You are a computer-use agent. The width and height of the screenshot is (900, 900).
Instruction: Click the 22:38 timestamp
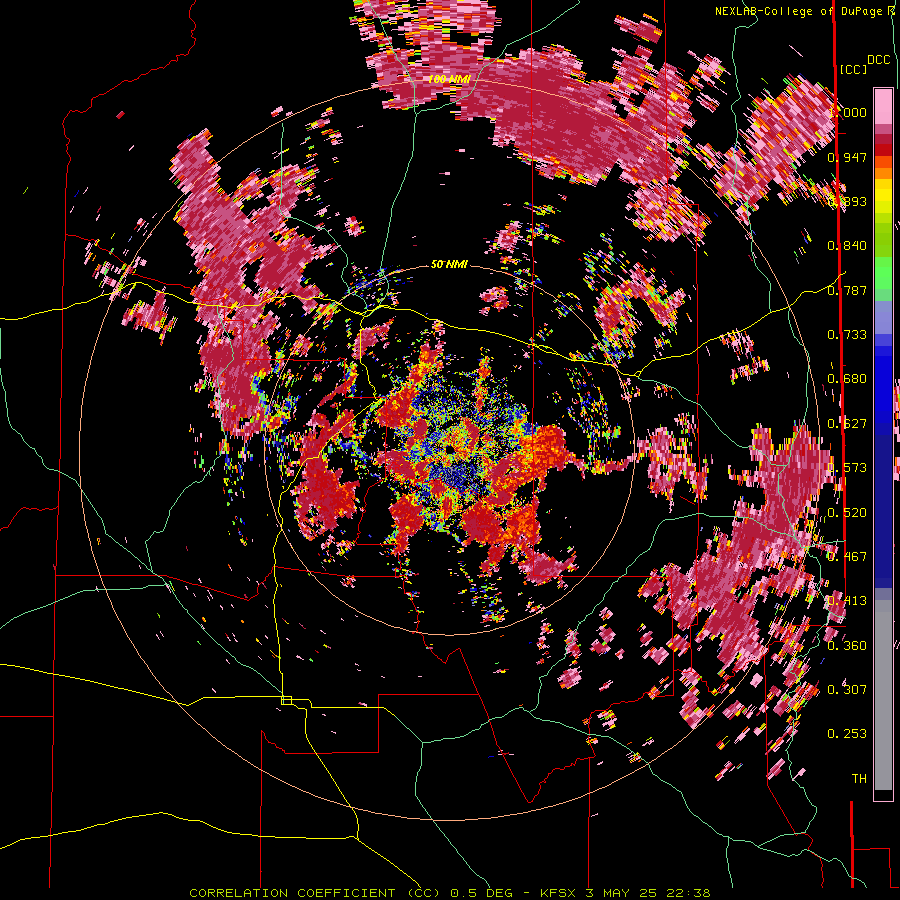[688, 893]
